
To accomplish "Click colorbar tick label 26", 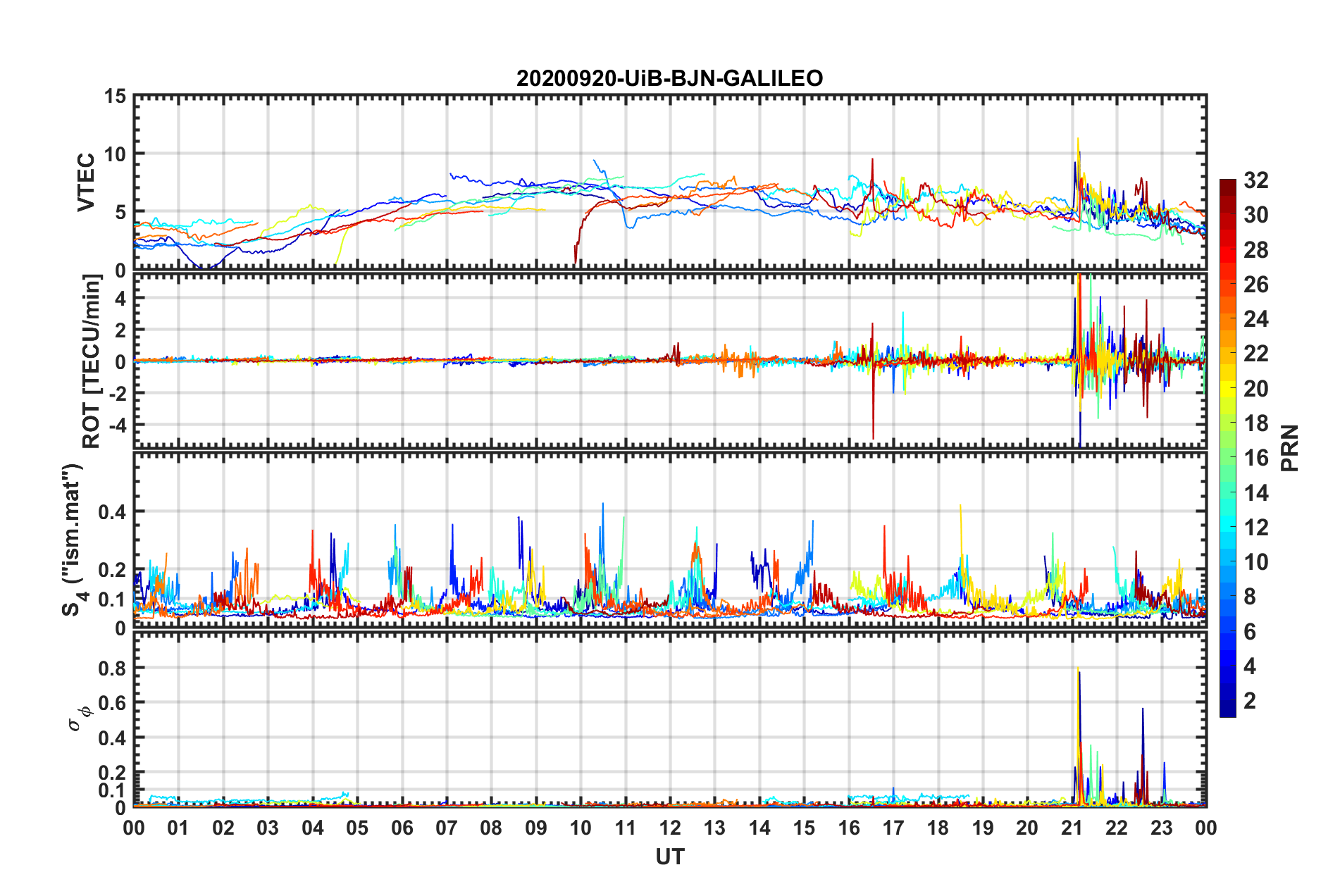I will coord(1255,285).
